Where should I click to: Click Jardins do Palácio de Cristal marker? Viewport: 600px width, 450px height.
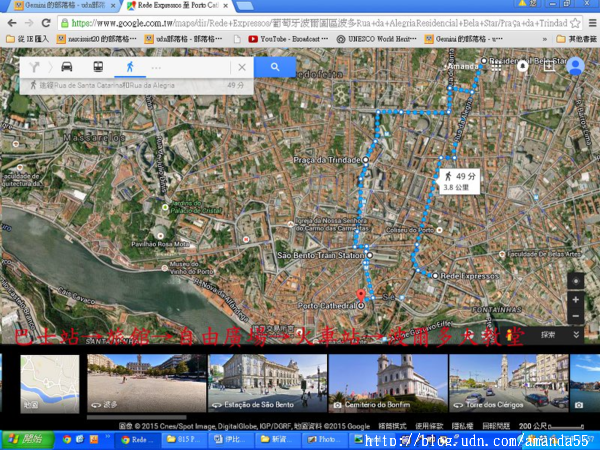pyautogui.click(x=165, y=207)
